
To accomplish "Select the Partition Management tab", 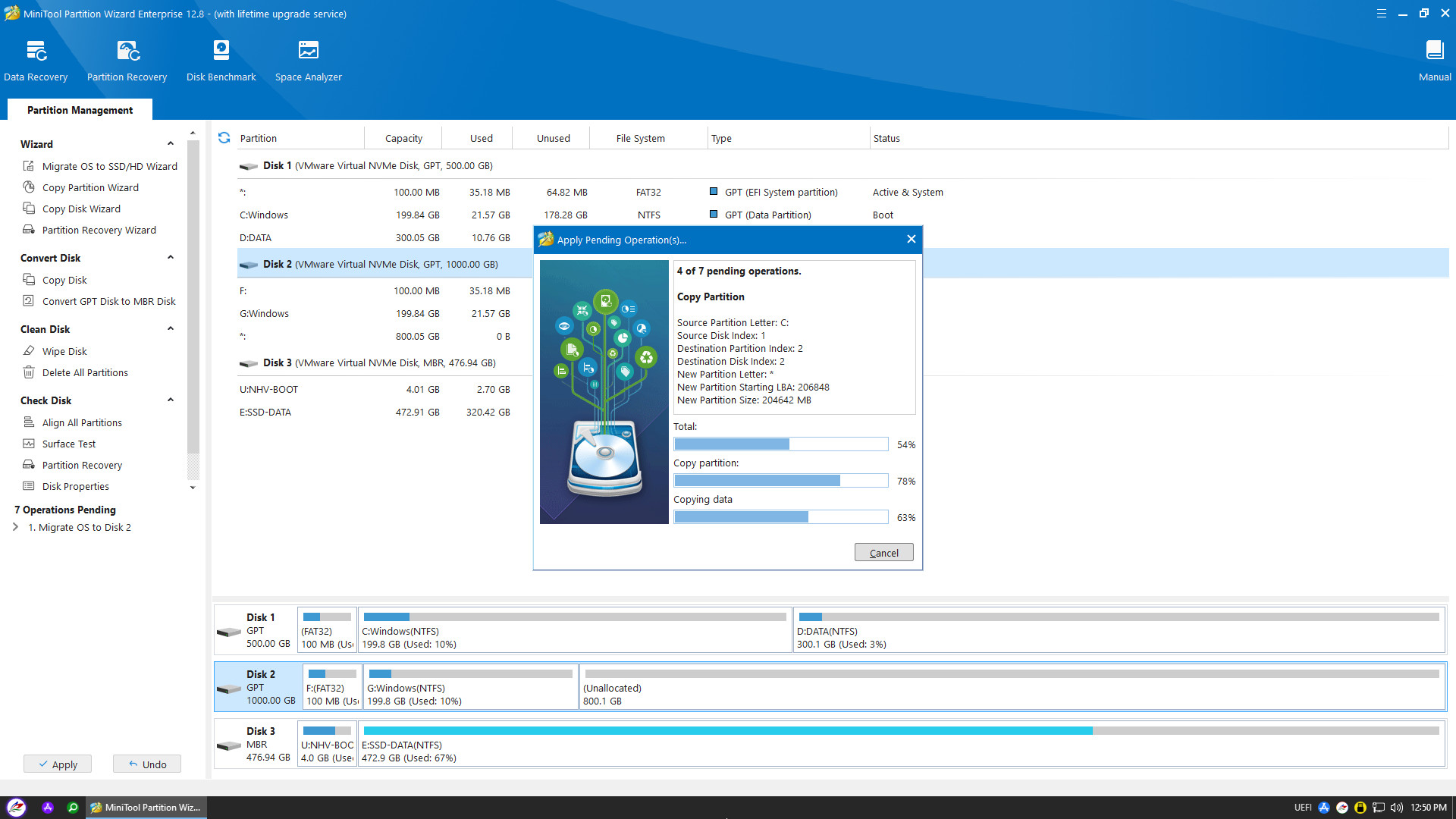I will pyautogui.click(x=80, y=110).
